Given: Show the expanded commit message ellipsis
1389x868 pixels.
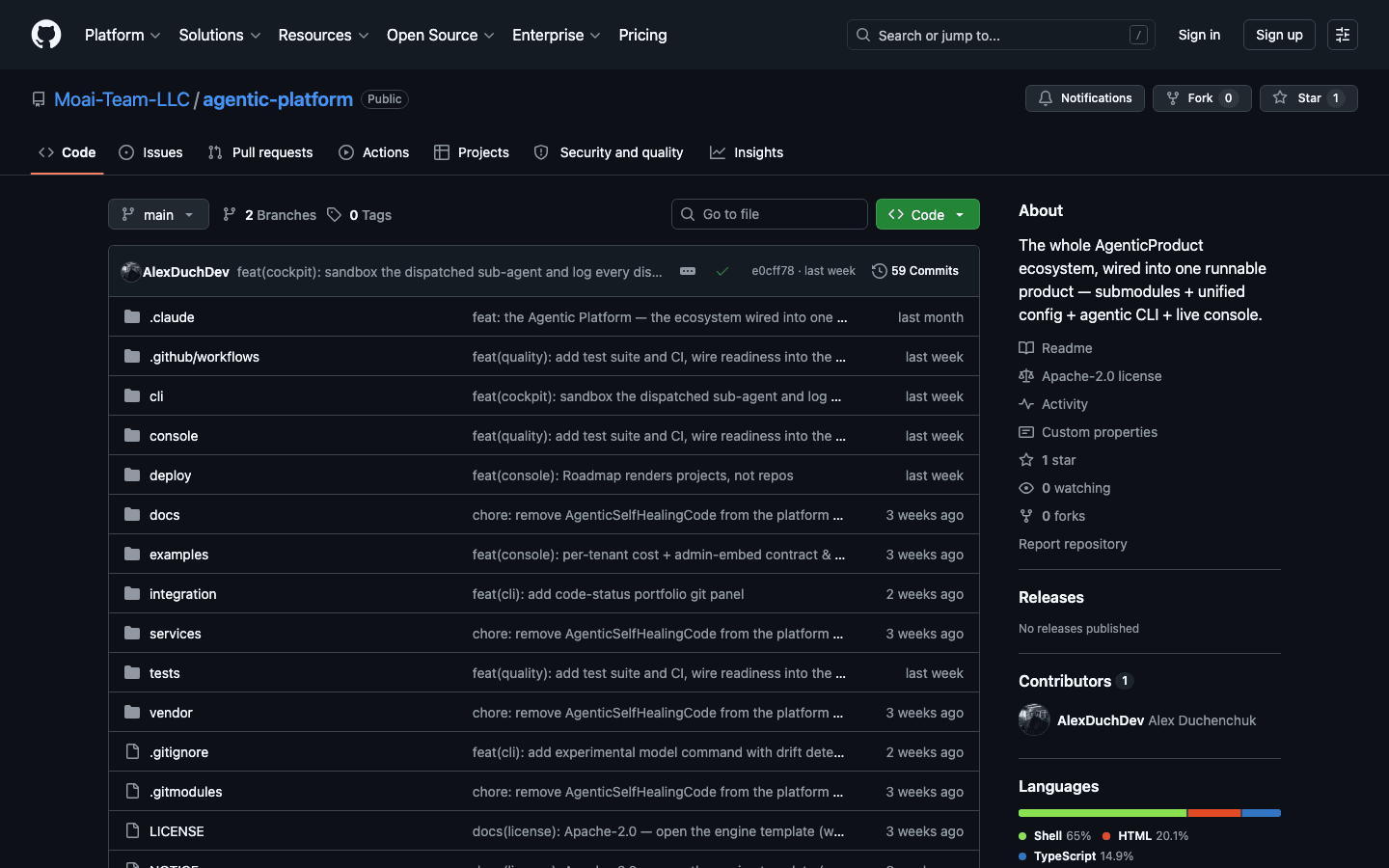Looking at the screenshot, I should coord(688,271).
